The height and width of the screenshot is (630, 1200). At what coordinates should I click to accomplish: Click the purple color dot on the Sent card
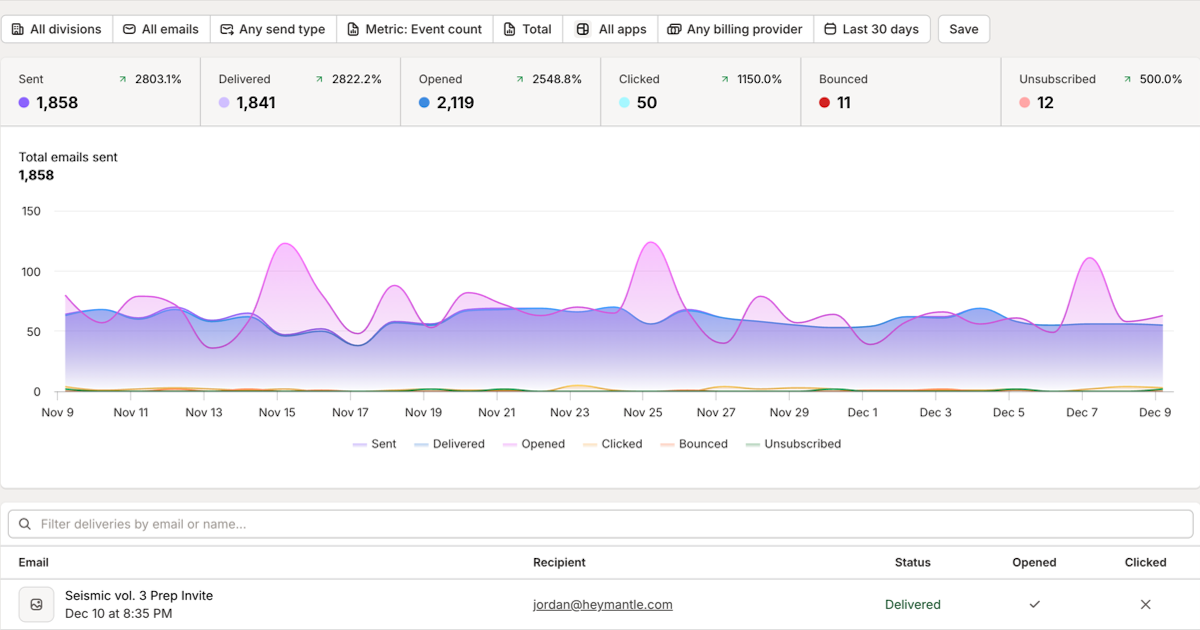(x=23, y=102)
